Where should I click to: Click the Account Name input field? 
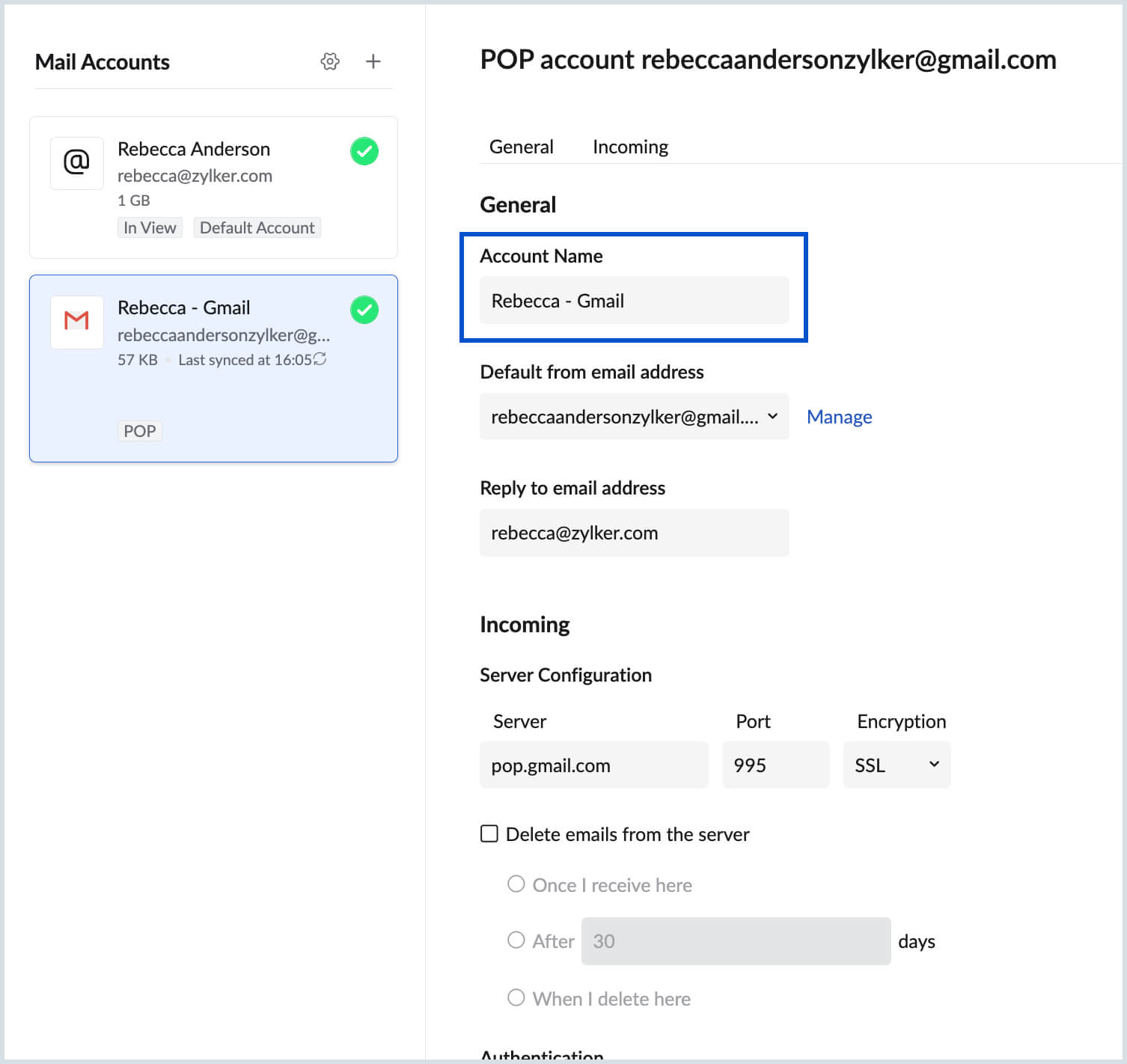pos(634,301)
